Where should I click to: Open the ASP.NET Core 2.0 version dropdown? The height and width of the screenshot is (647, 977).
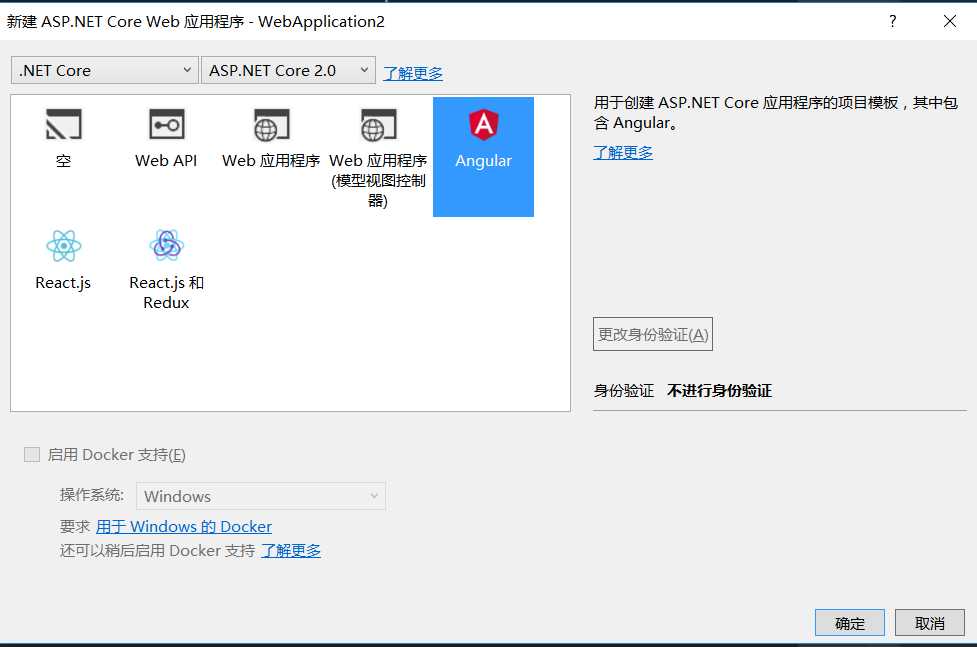(x=288, y=70)
